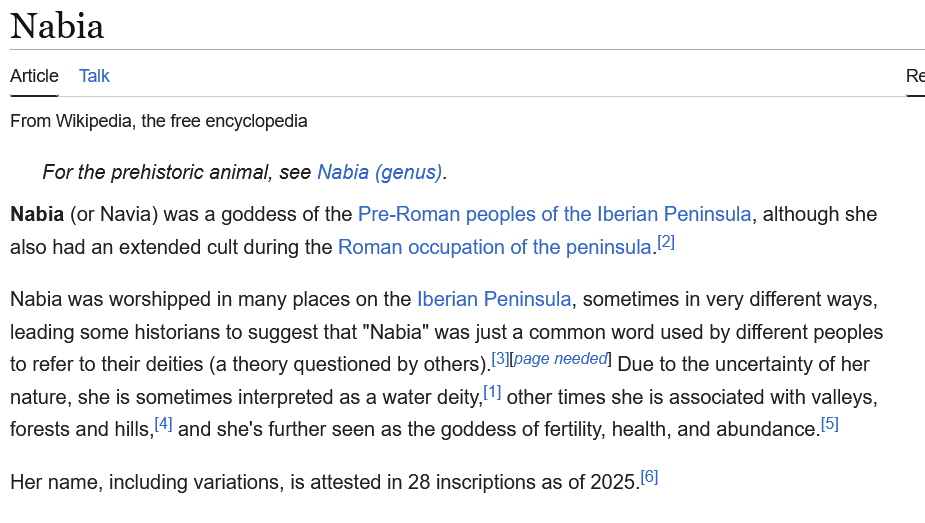The width and height of the screenshot is (925, 523).
Task: Click footnote marker [3]
Action: [500, 359]
